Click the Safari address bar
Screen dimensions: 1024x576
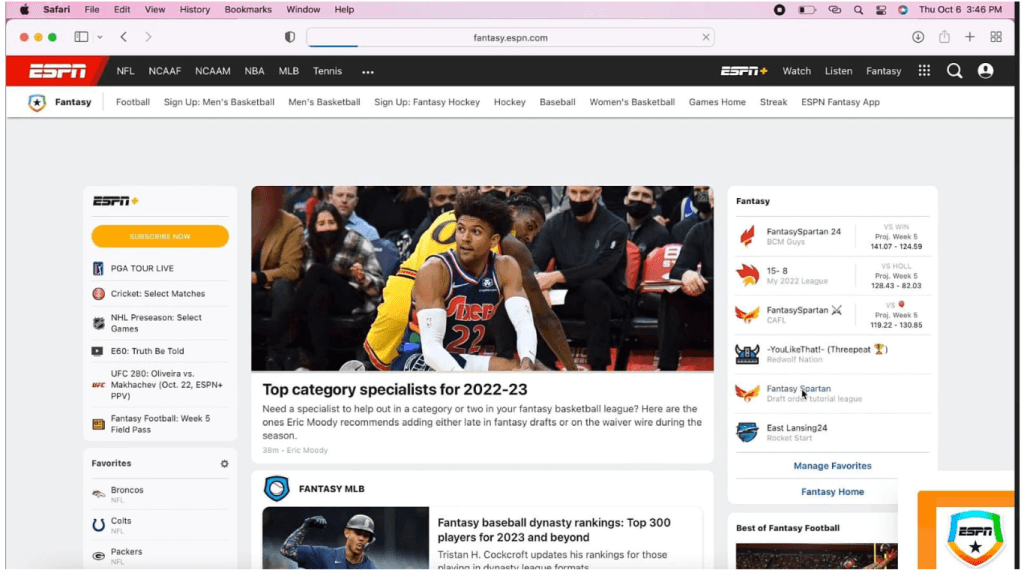tap(510, 37)
